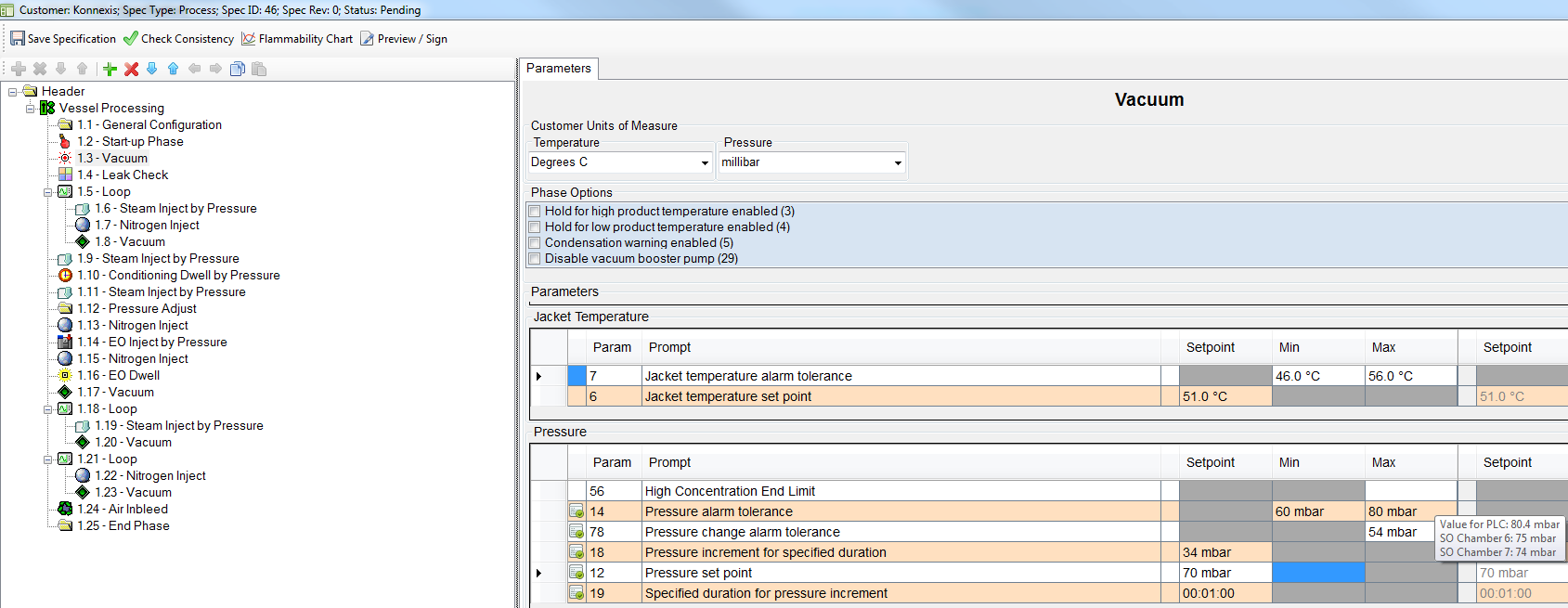This screenshot has width=1568, height=608.
Task: Select the Parameters tab
Action: [x=558, y=69]
